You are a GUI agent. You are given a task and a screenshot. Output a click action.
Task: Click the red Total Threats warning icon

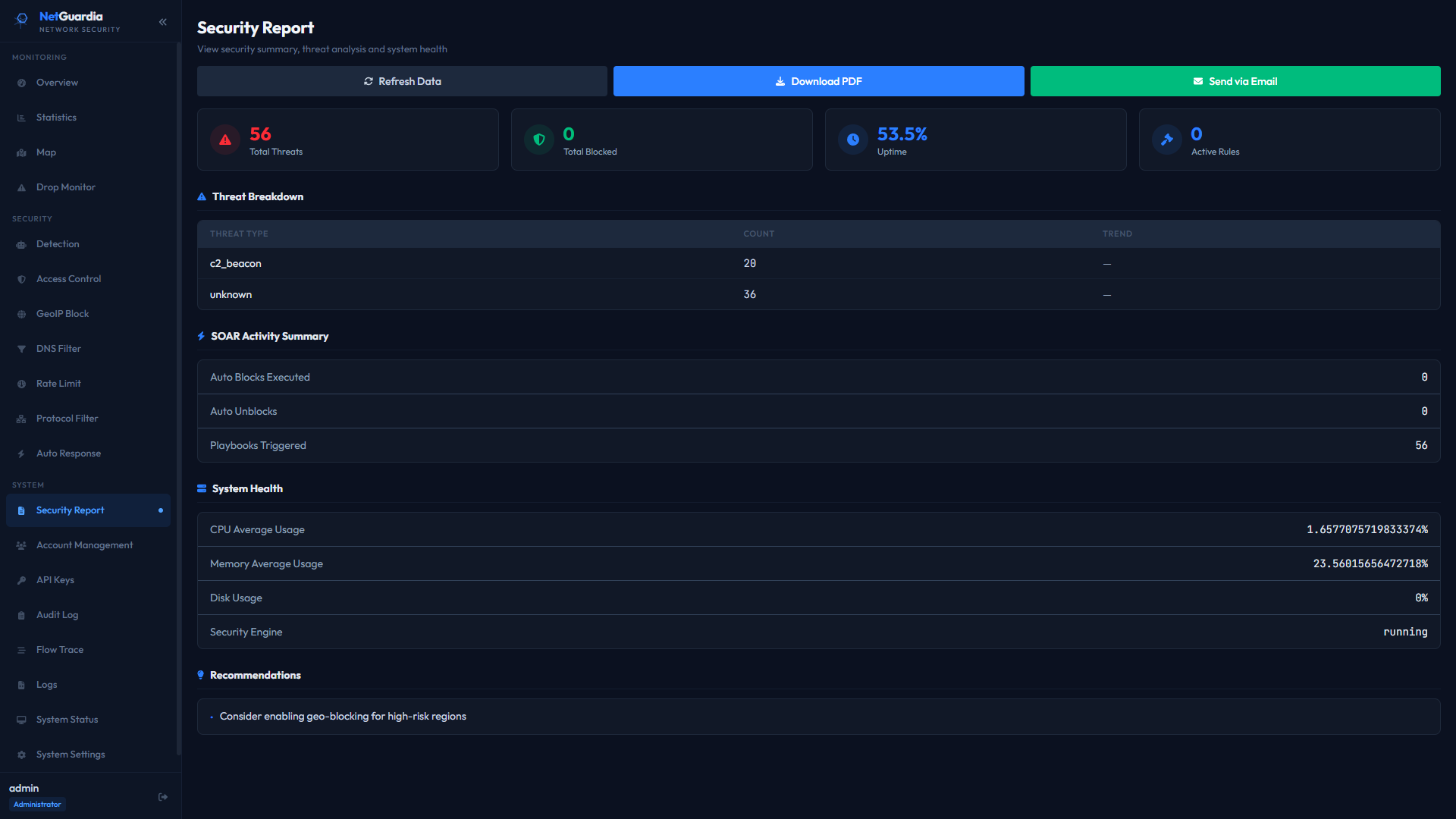point(225,140)
